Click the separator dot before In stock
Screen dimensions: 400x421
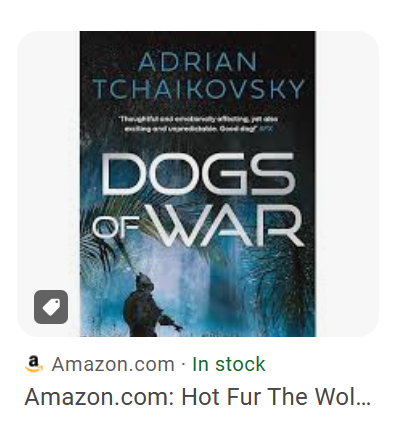tap(183, 365)
